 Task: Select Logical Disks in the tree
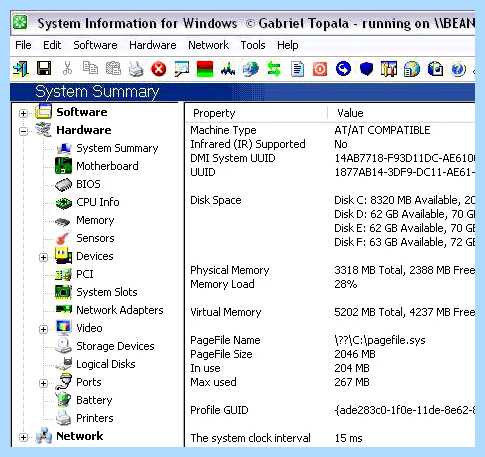pyautogui.click(x=106, y=364)
